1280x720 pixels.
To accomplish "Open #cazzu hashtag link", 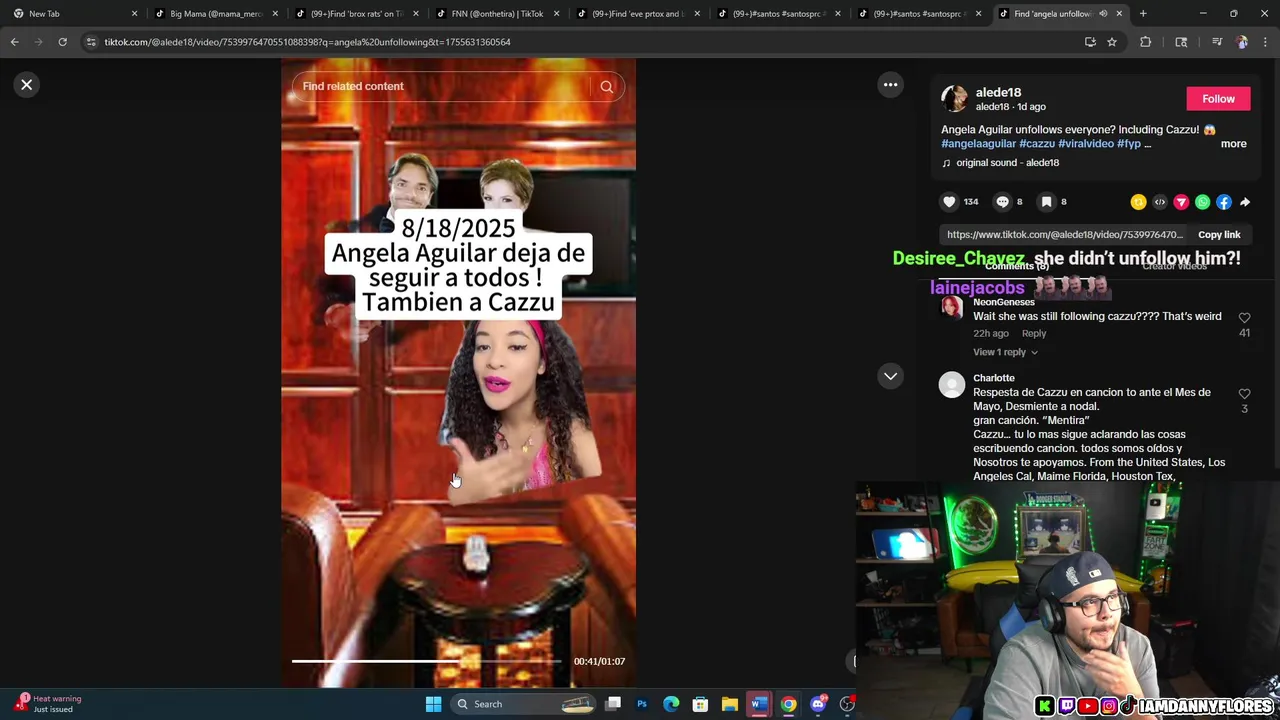I will (1037, 144).
